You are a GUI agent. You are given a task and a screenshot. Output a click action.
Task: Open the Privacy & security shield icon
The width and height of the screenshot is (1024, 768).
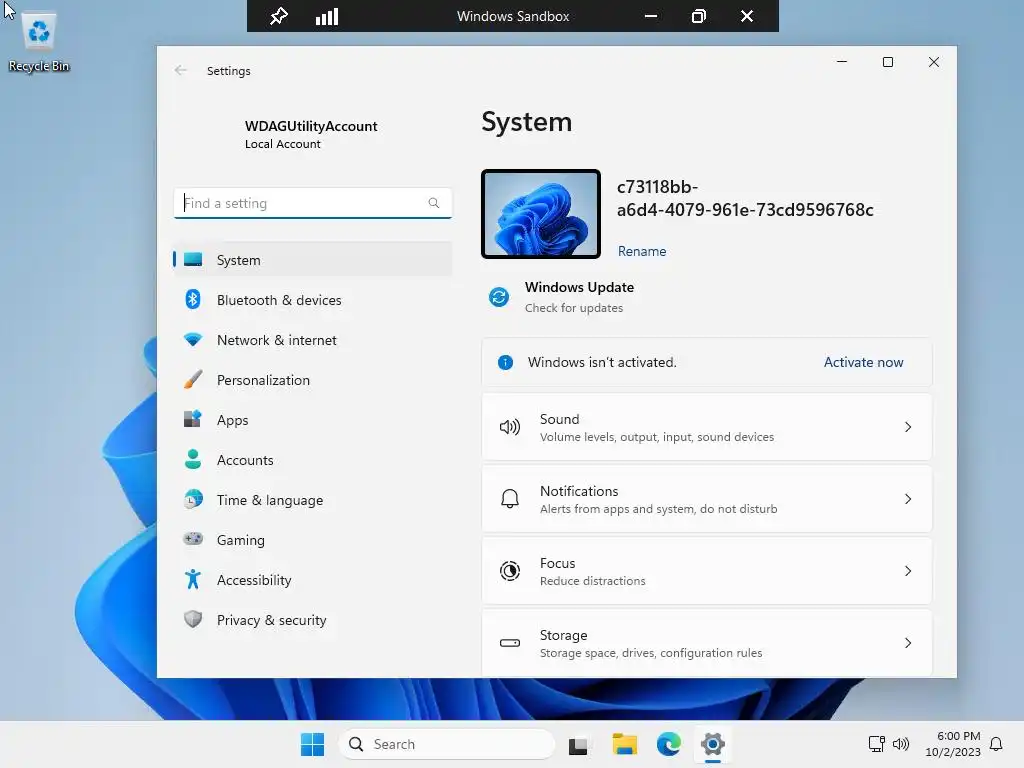tap(193, 619)
